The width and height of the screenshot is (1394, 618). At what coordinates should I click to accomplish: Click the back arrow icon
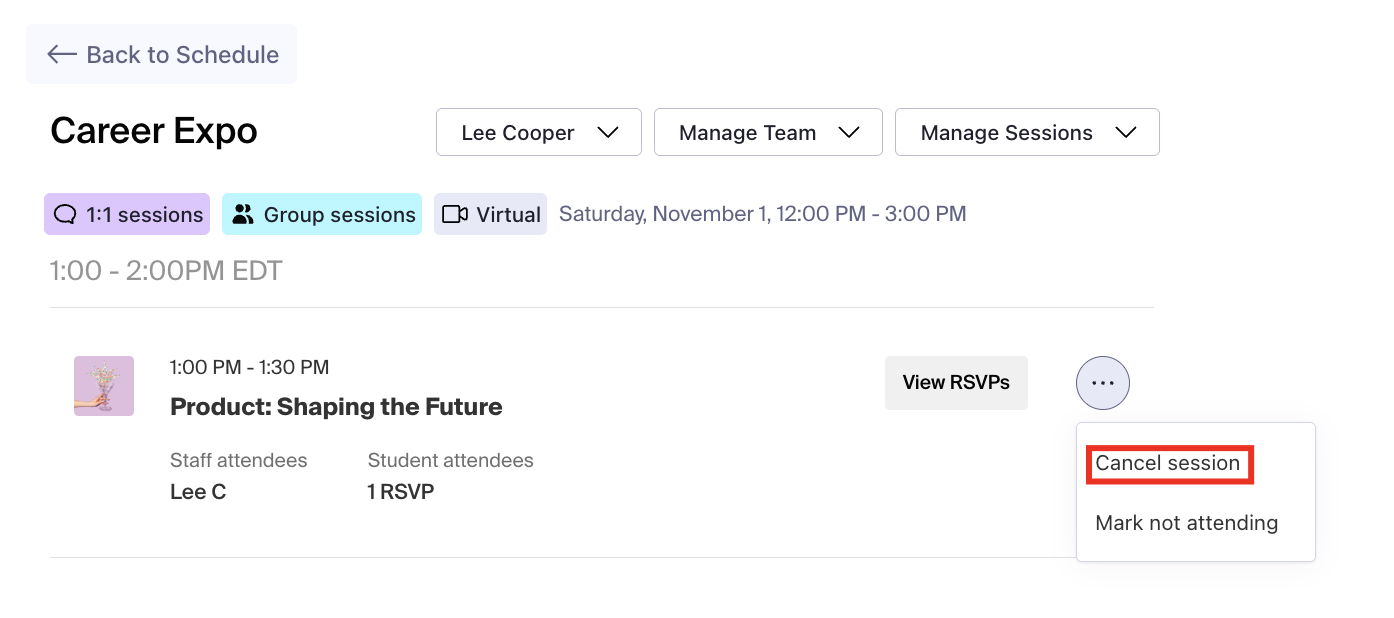tap(62, 54)
